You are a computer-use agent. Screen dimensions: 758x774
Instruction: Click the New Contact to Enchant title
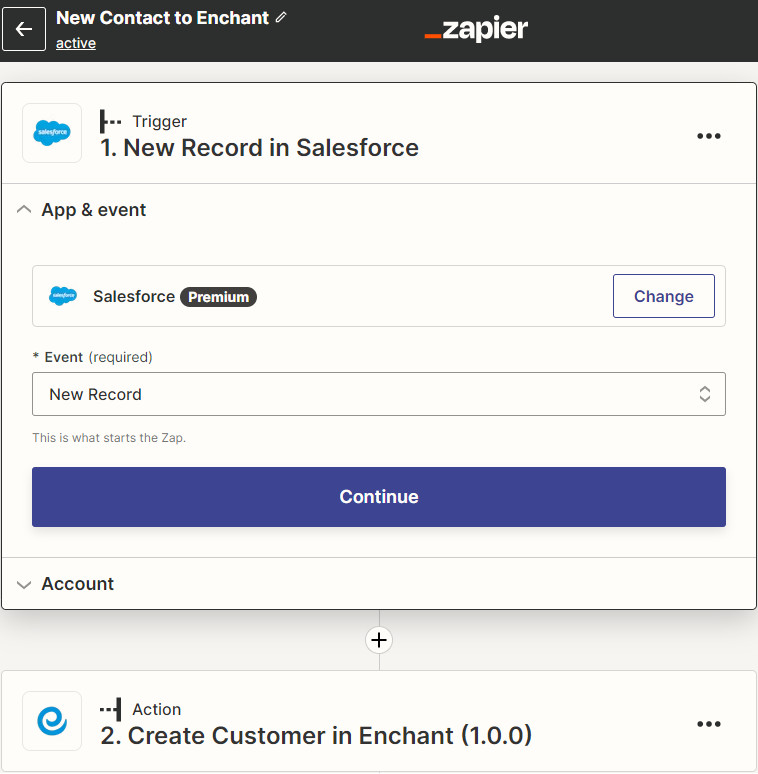click(x=162, y=18)
